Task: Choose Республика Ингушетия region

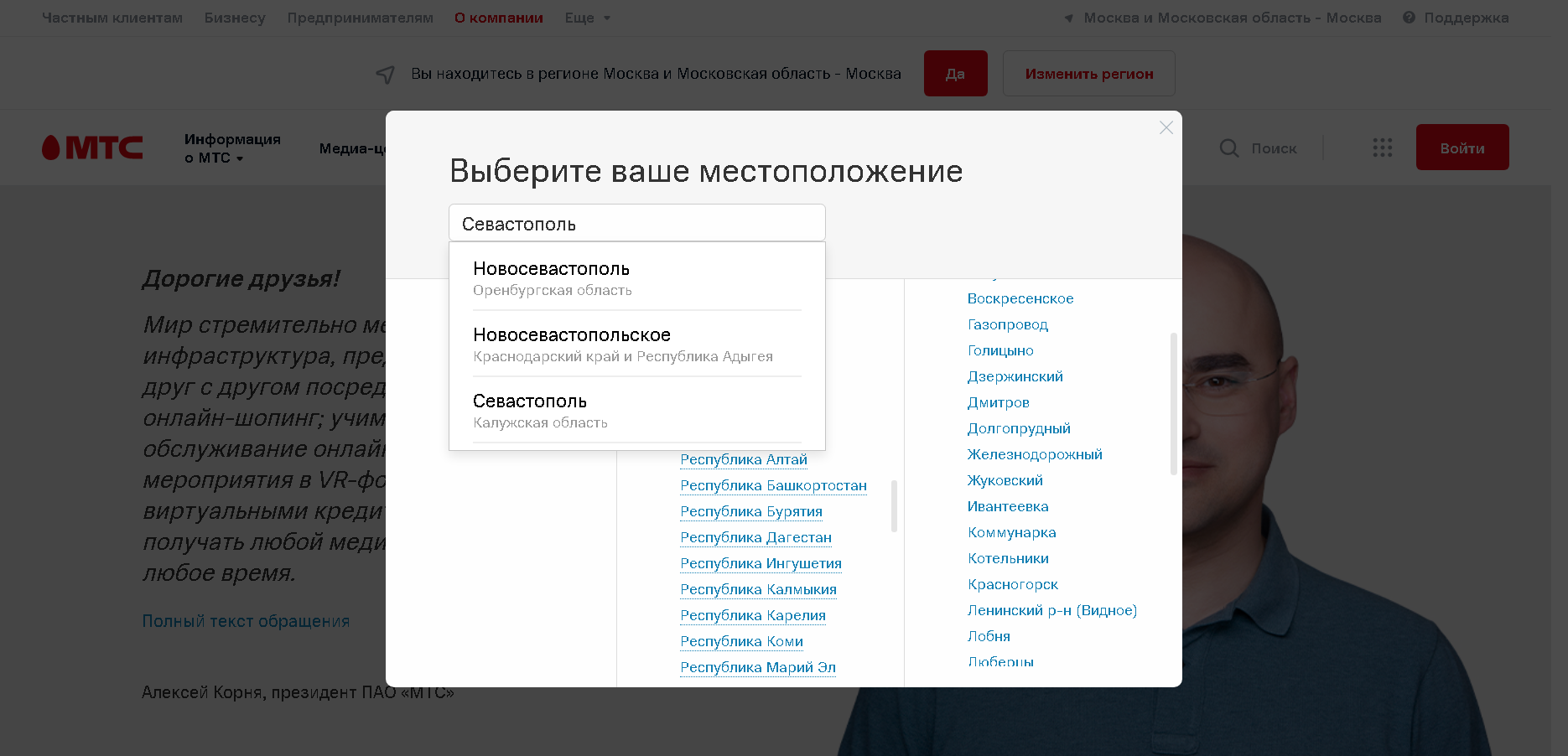Action: click(x=761, y=563)
